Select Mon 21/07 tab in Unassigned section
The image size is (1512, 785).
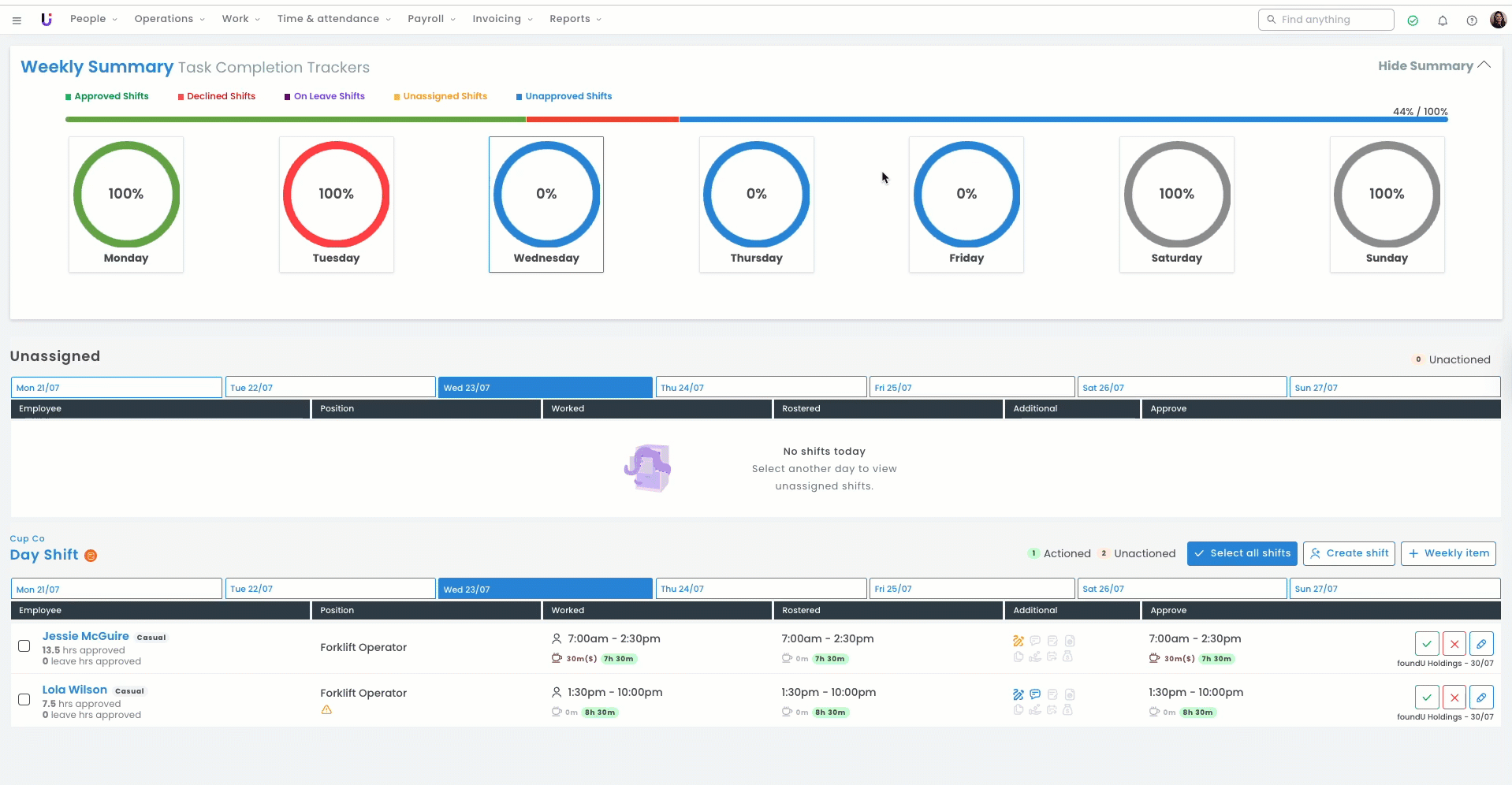(x=116, y=388)
